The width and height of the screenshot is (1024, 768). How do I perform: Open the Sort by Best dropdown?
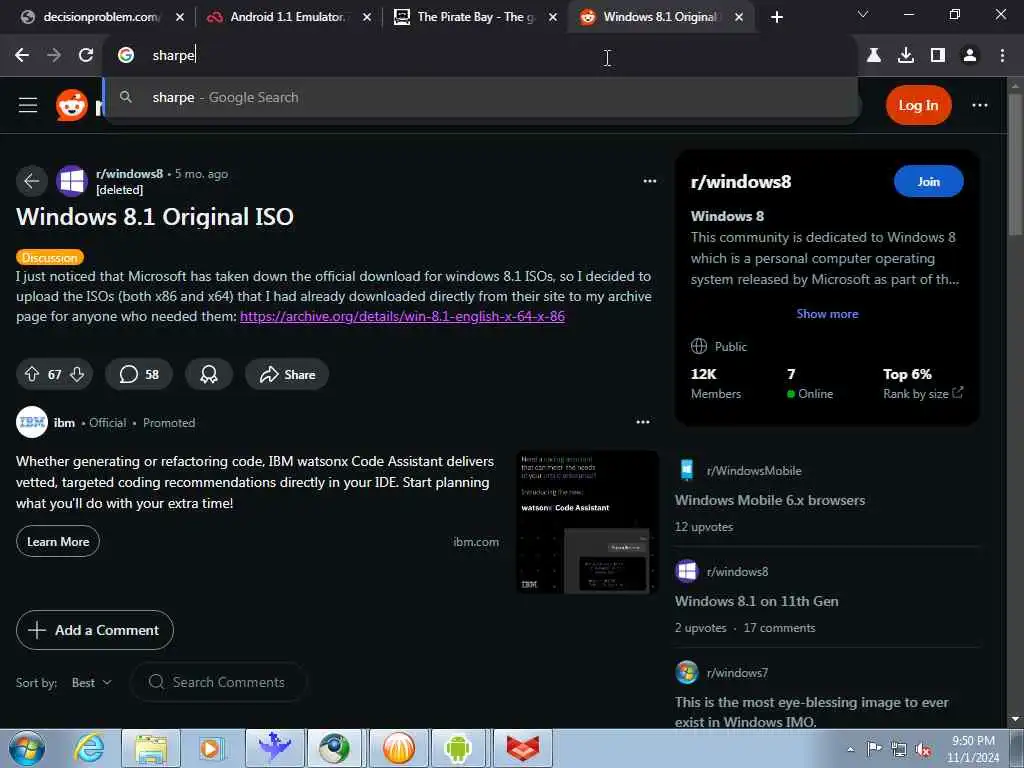(x=91, y=682)
